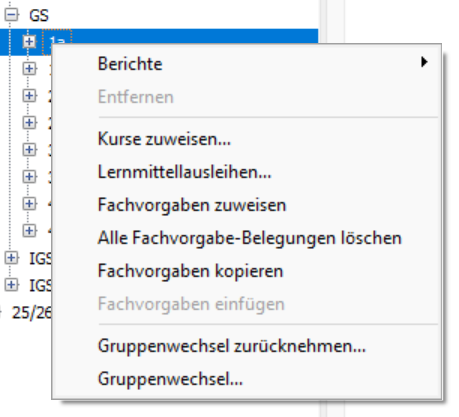Select Kurse zuweisen... menu entry
The width and height of the screenshot is (459, 417).
(247, 139)
